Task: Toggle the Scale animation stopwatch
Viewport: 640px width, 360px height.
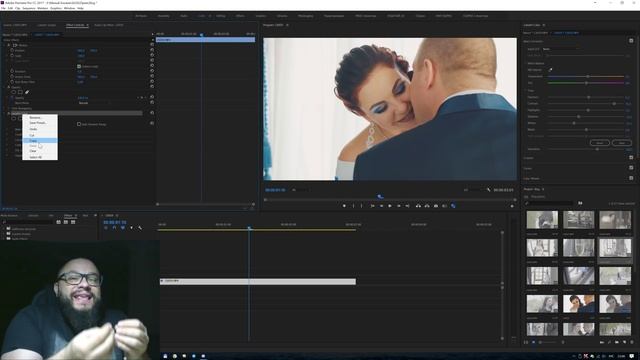Action: pos(12,56)
